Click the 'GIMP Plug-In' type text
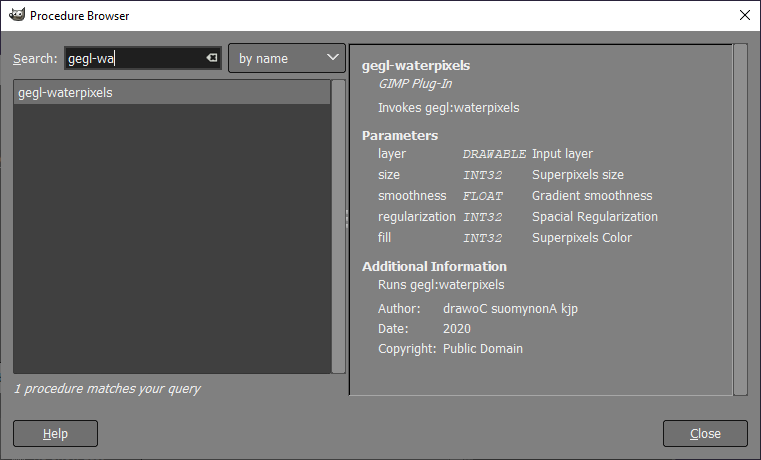 point(415,84)
